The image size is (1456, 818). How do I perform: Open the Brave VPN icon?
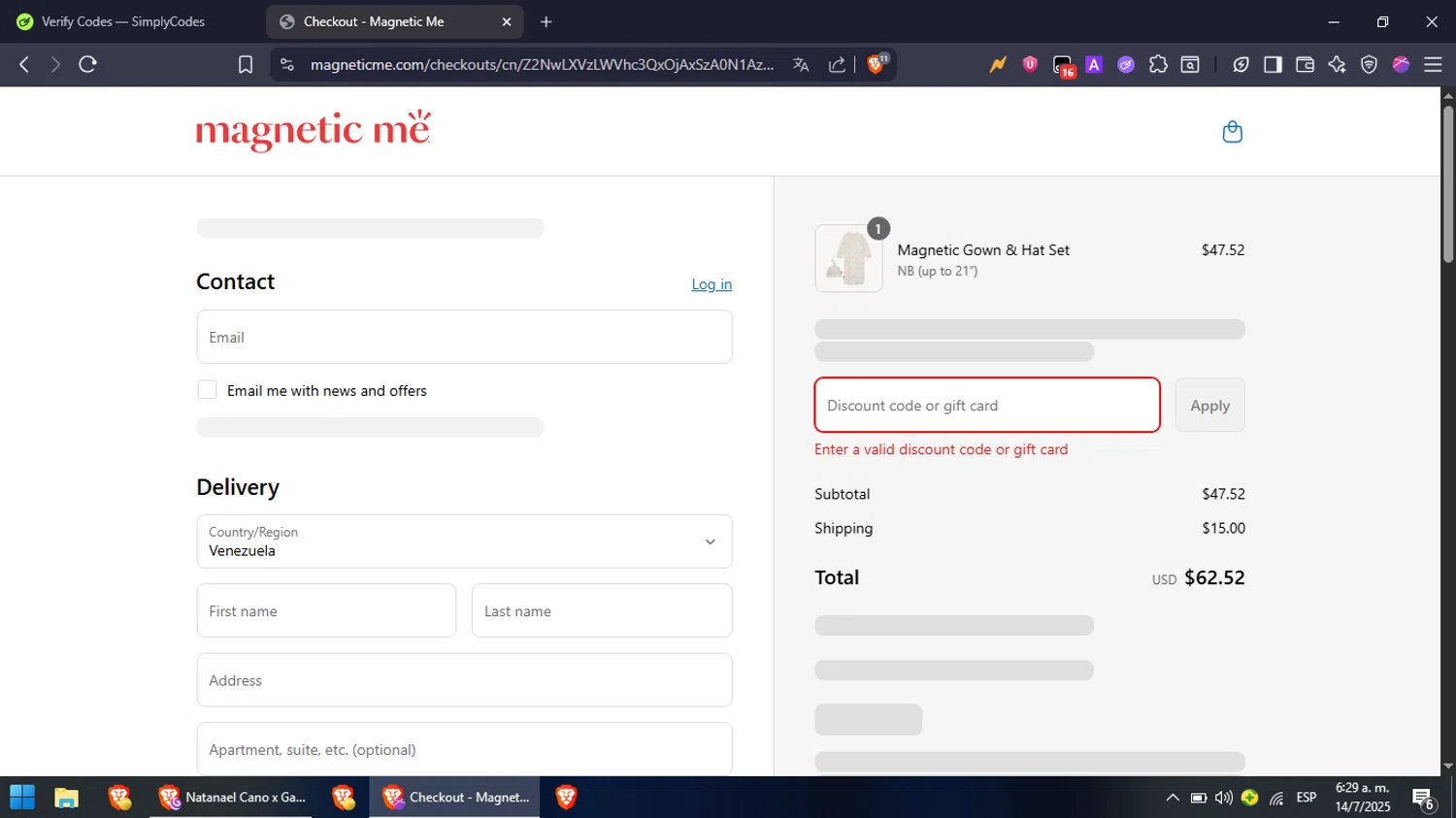coord(1369,64)
